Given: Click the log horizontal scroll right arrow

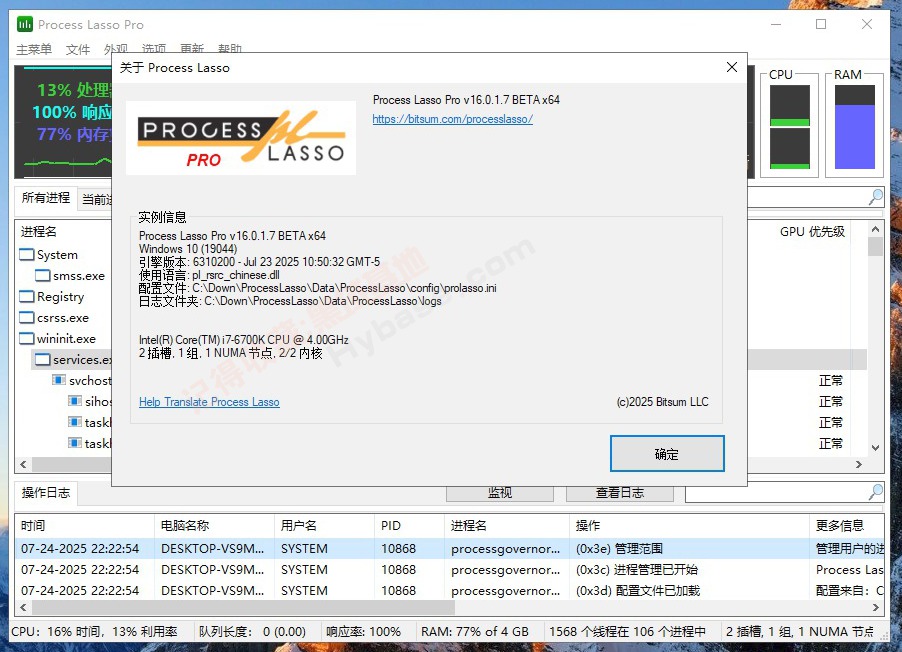Looking at the screenshot, I should click(x=876, y=607).
